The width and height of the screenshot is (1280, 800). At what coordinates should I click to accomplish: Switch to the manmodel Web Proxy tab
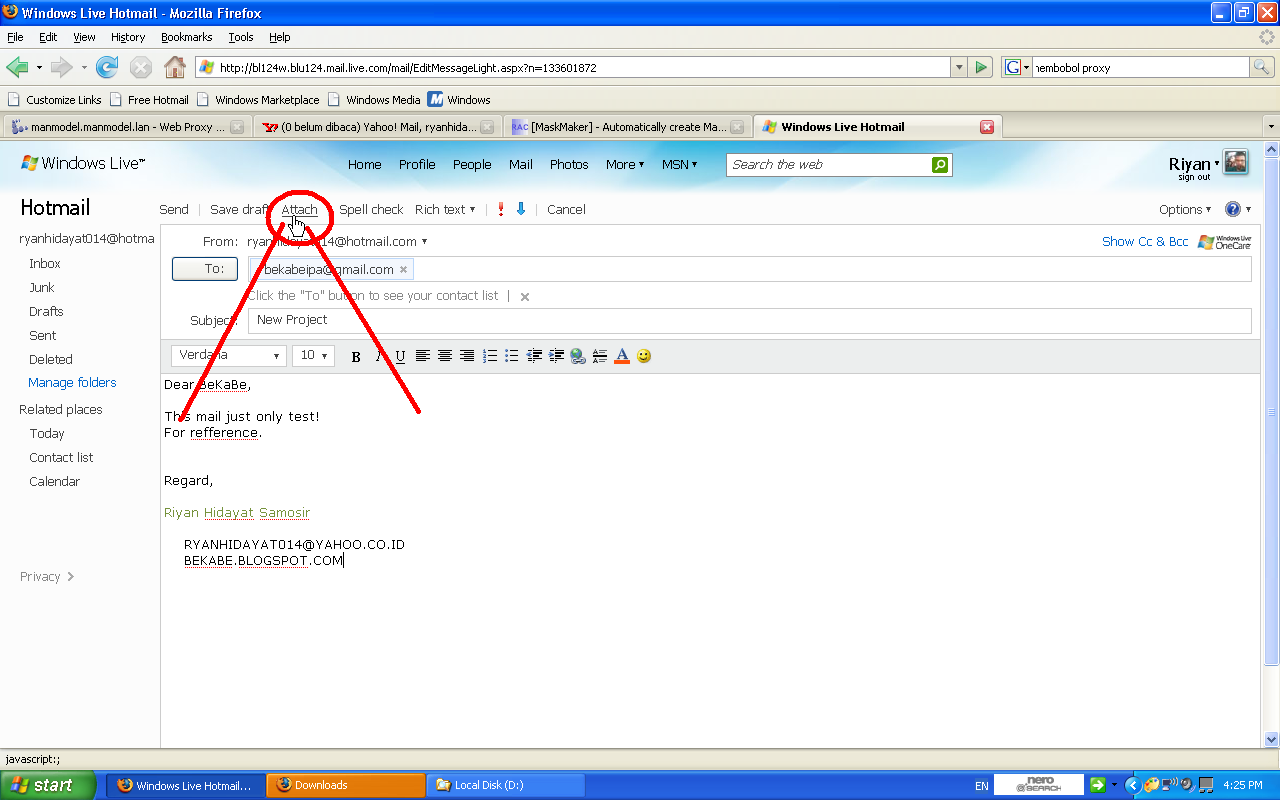(127, 127)
